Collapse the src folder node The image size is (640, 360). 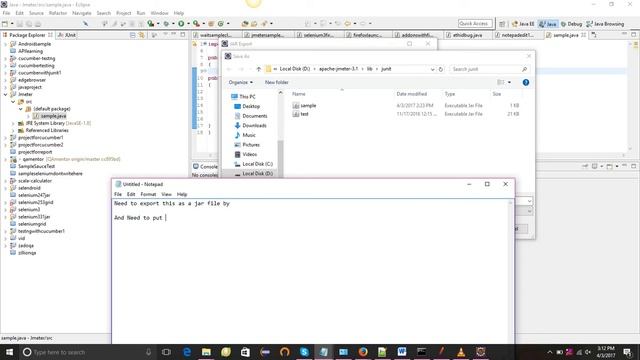pos(13,102)
